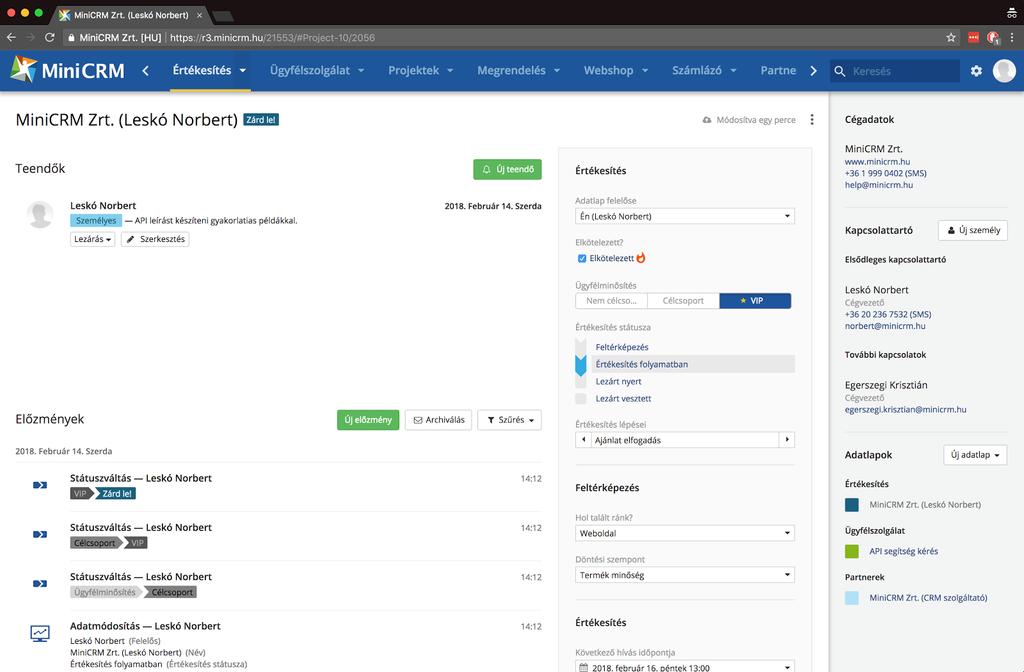Open settings via the gear icon
The width and height of the screenshot is (1024, 672).
(976, 71)
